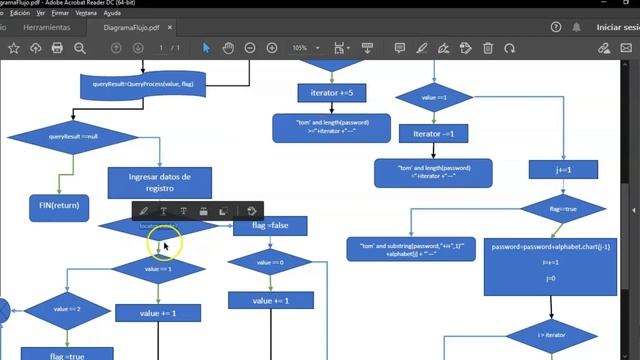Rotate the page view
640x360 pixels.
(x=509, y=48)
